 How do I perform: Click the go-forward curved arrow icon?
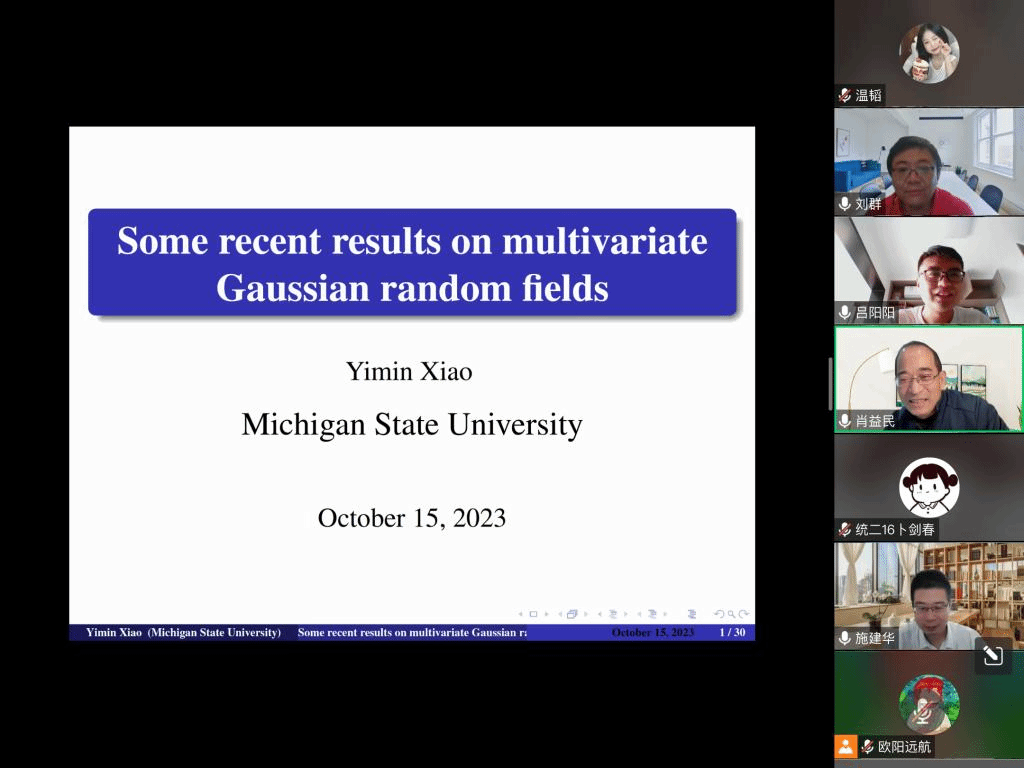pos(745,614)
